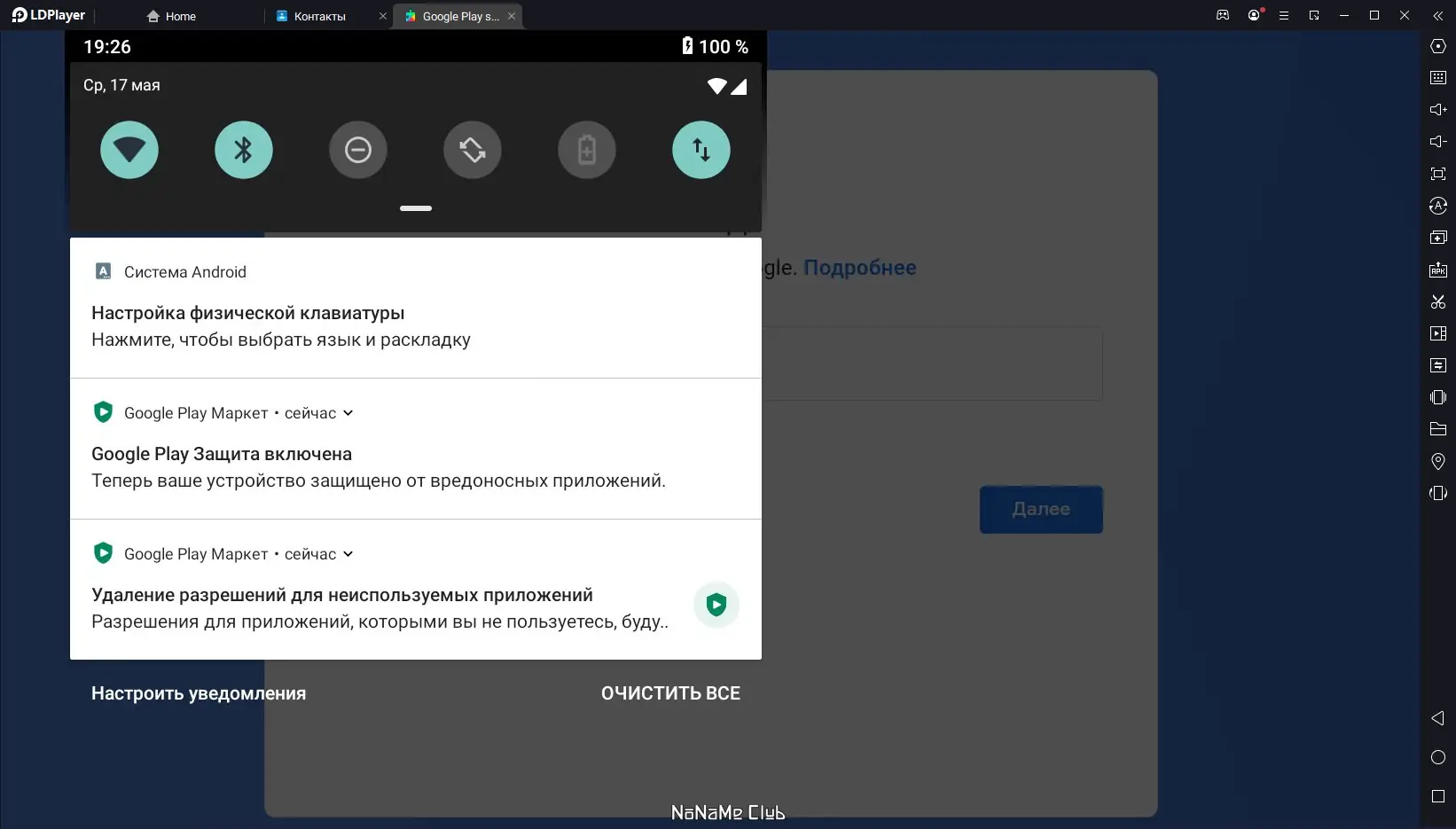Toggle auto-rotate quick settings tile

[x=473, y=150]
